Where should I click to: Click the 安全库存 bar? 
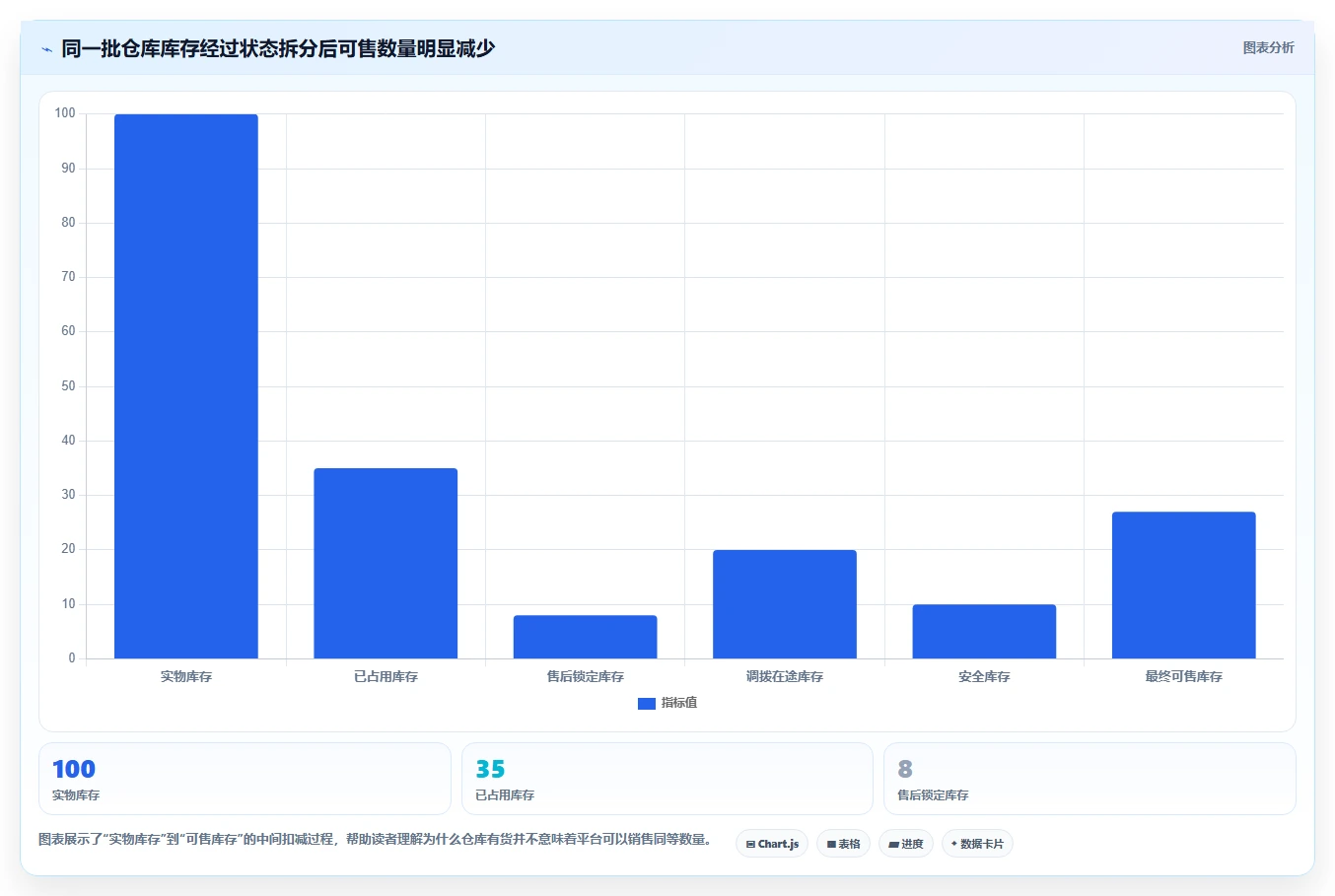pos(984,631)
